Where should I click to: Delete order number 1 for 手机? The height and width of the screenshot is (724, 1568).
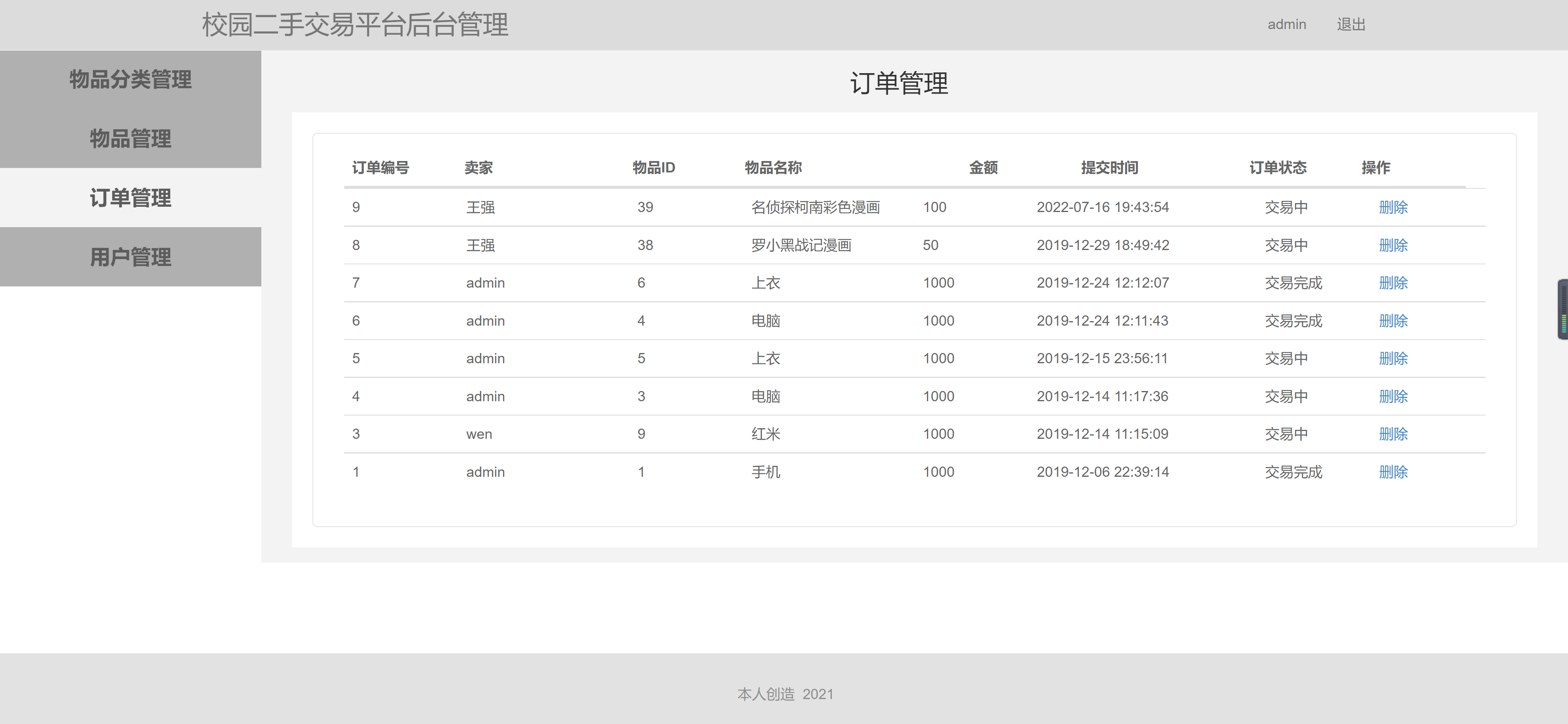pos(1393,472)
